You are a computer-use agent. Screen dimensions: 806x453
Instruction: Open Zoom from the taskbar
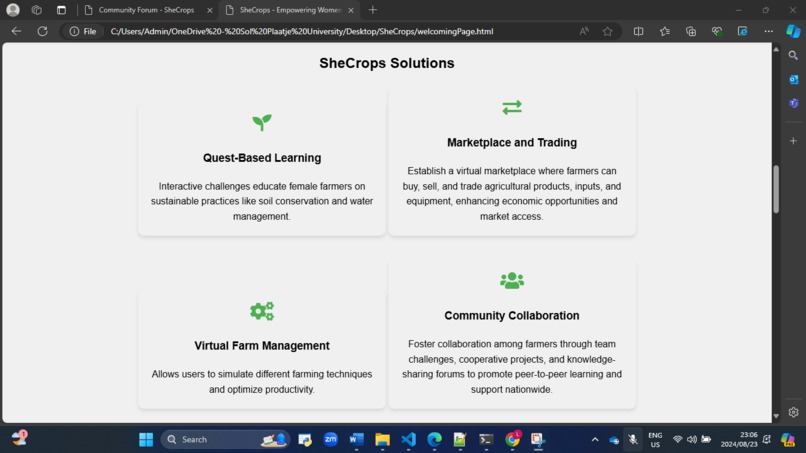[331, 439]
